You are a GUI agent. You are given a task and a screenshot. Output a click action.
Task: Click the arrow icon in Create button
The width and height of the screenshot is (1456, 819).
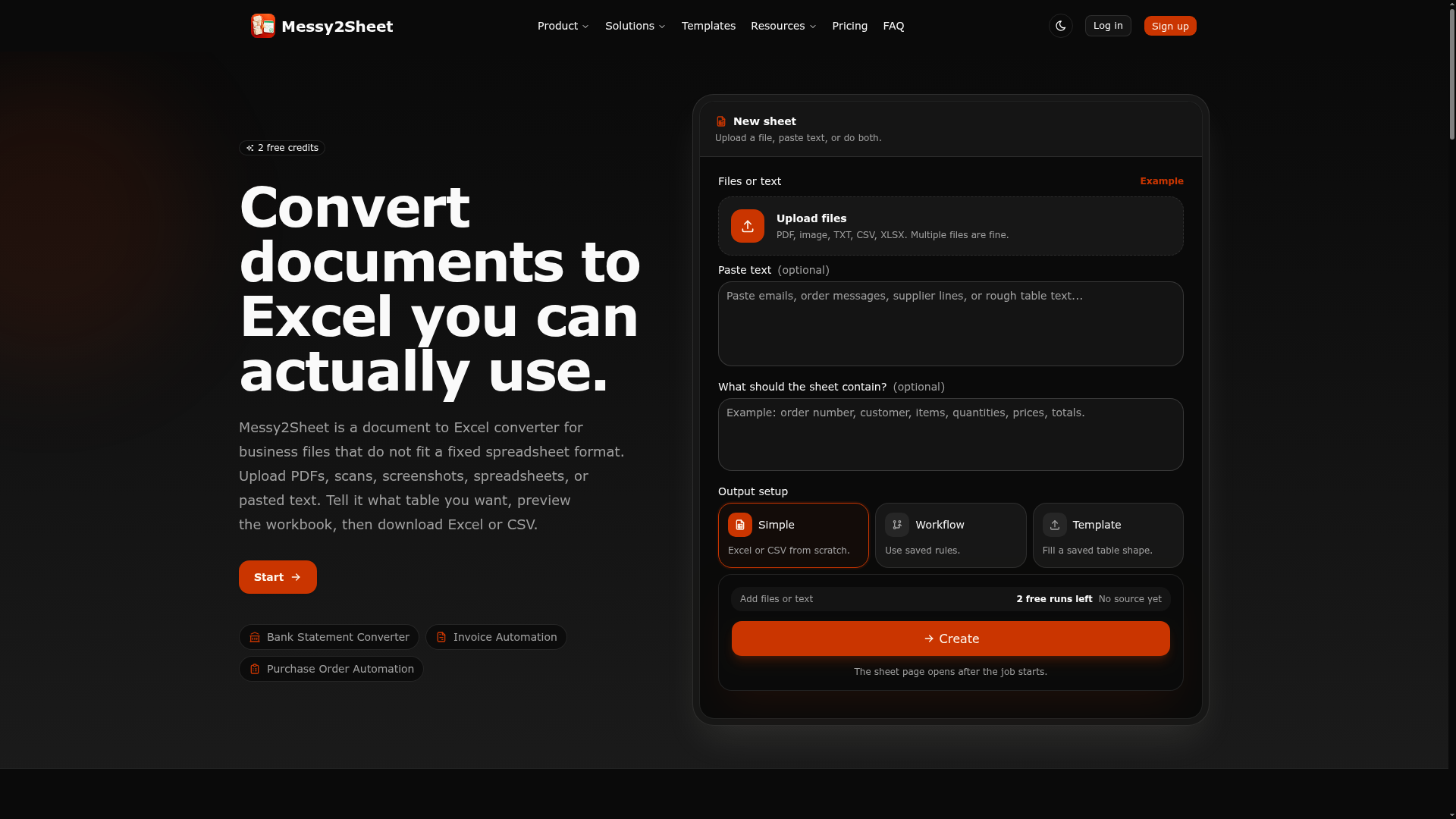point(929,639)
